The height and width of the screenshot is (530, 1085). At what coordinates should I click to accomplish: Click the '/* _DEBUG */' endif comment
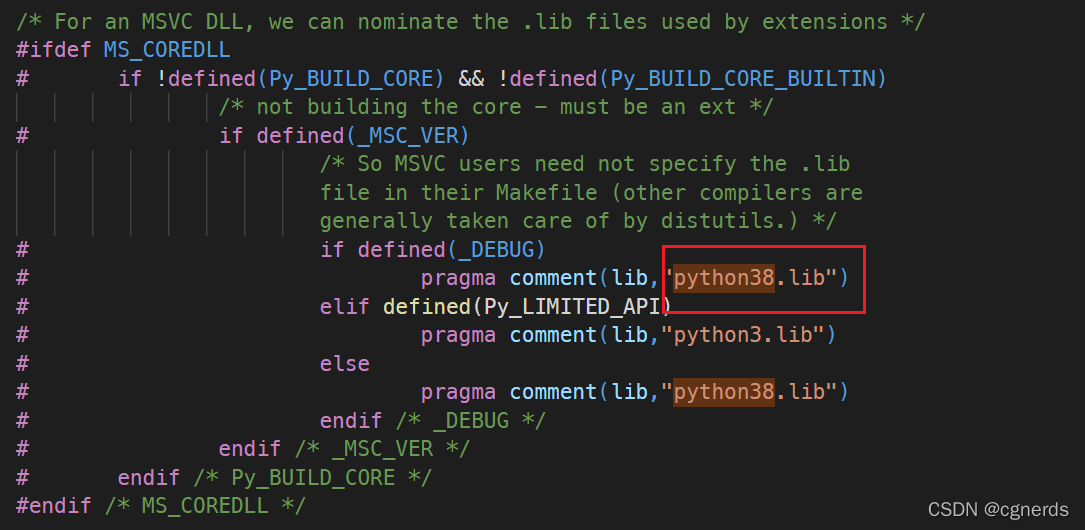(x=471, y=420)
